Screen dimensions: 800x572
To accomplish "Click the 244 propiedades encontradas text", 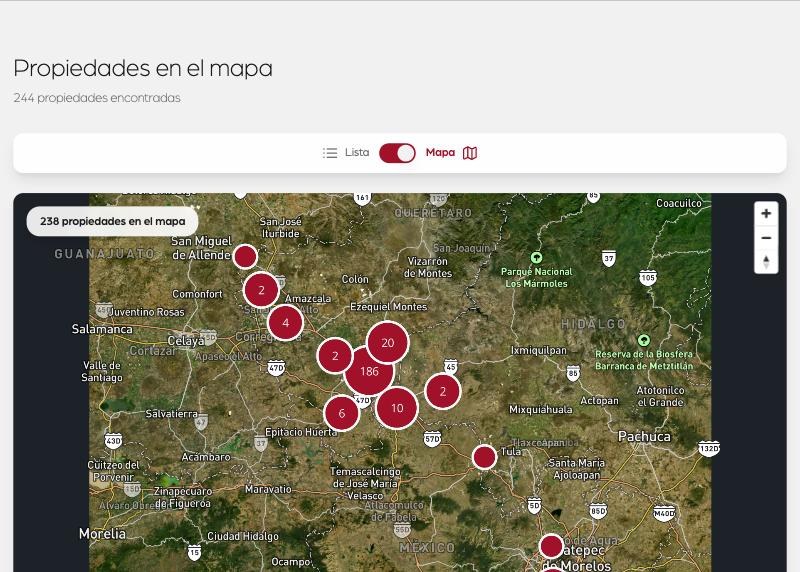I will 97,97.
